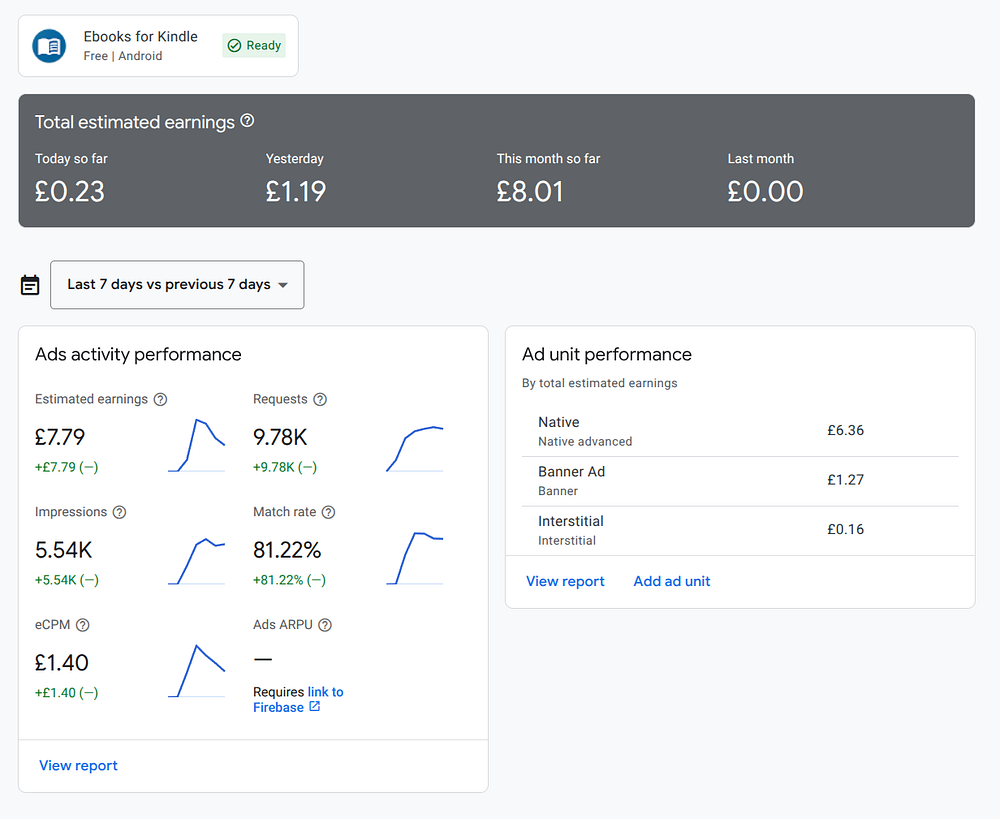Screen dimensions: 1000x819
Task: Open View report under Ad unit performance
Action: pos(565,581)
